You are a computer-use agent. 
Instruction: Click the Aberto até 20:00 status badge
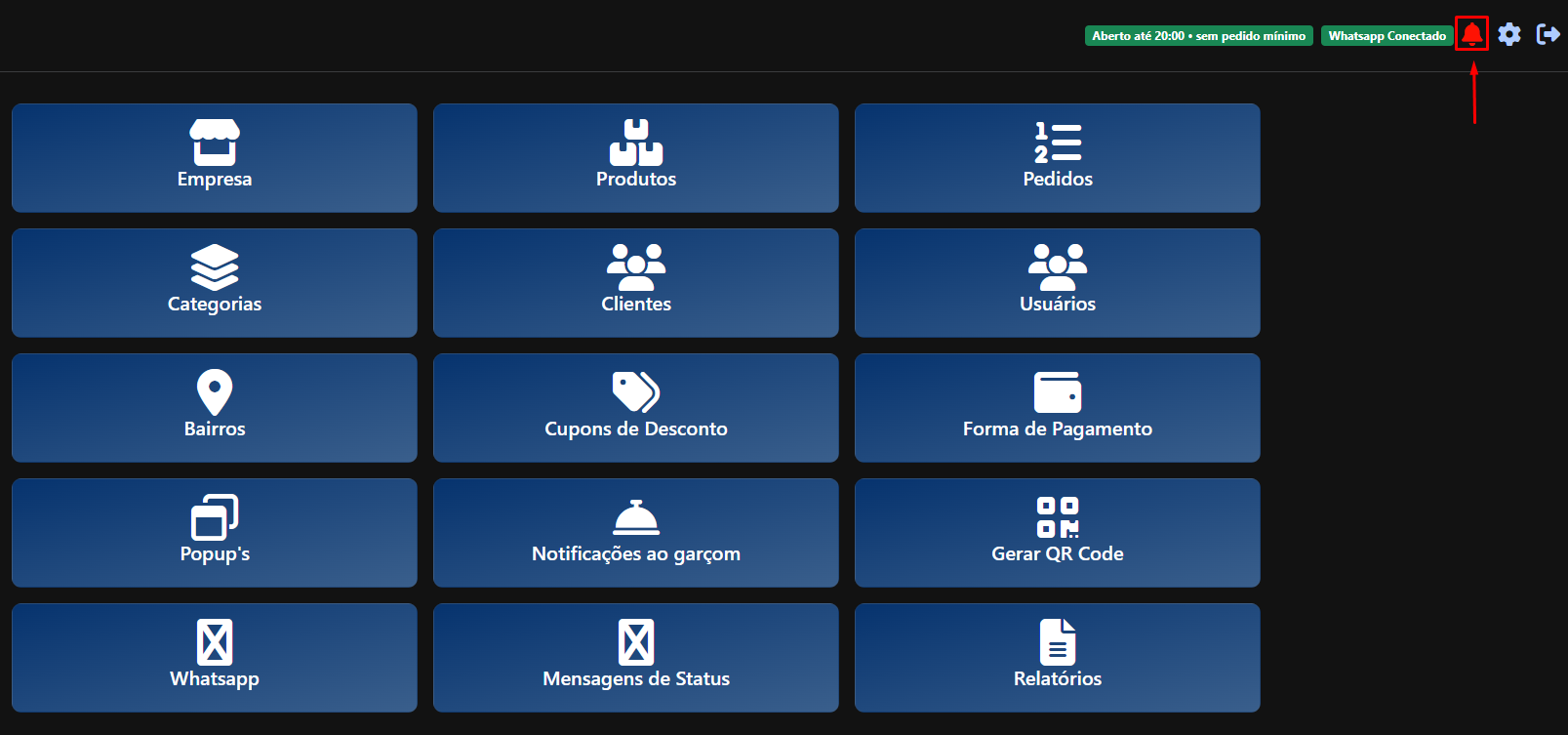[x=1199, y=36]
